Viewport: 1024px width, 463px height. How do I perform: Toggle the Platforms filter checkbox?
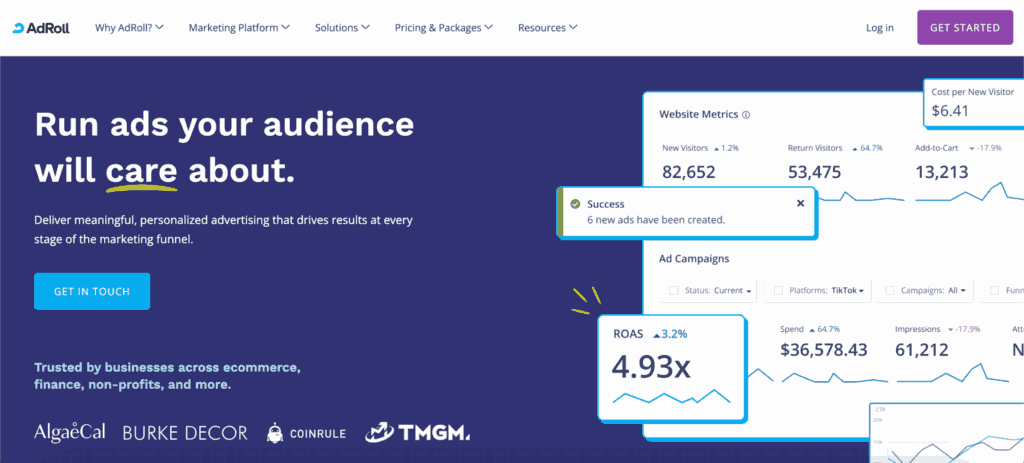[779, 291]
